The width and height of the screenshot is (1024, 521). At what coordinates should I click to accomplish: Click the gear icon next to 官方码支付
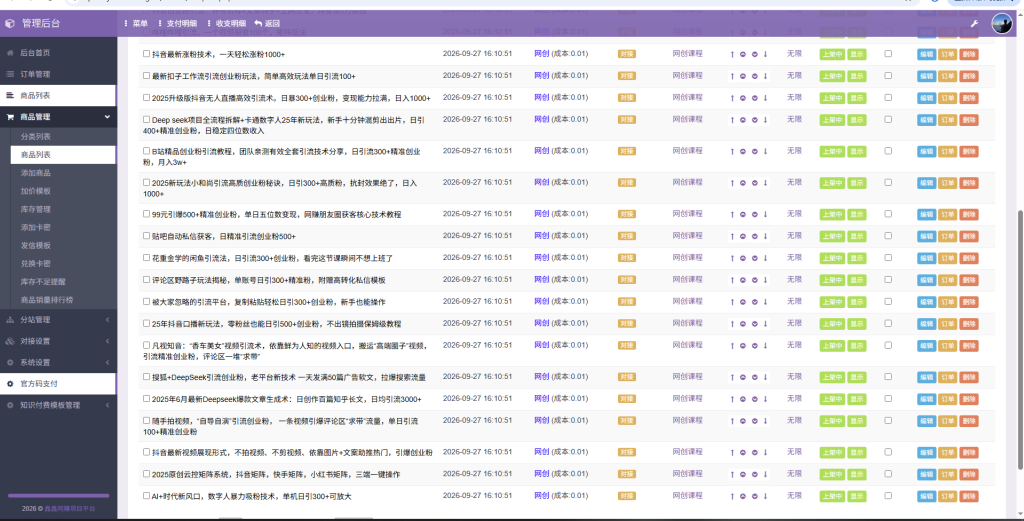[10, 384]
